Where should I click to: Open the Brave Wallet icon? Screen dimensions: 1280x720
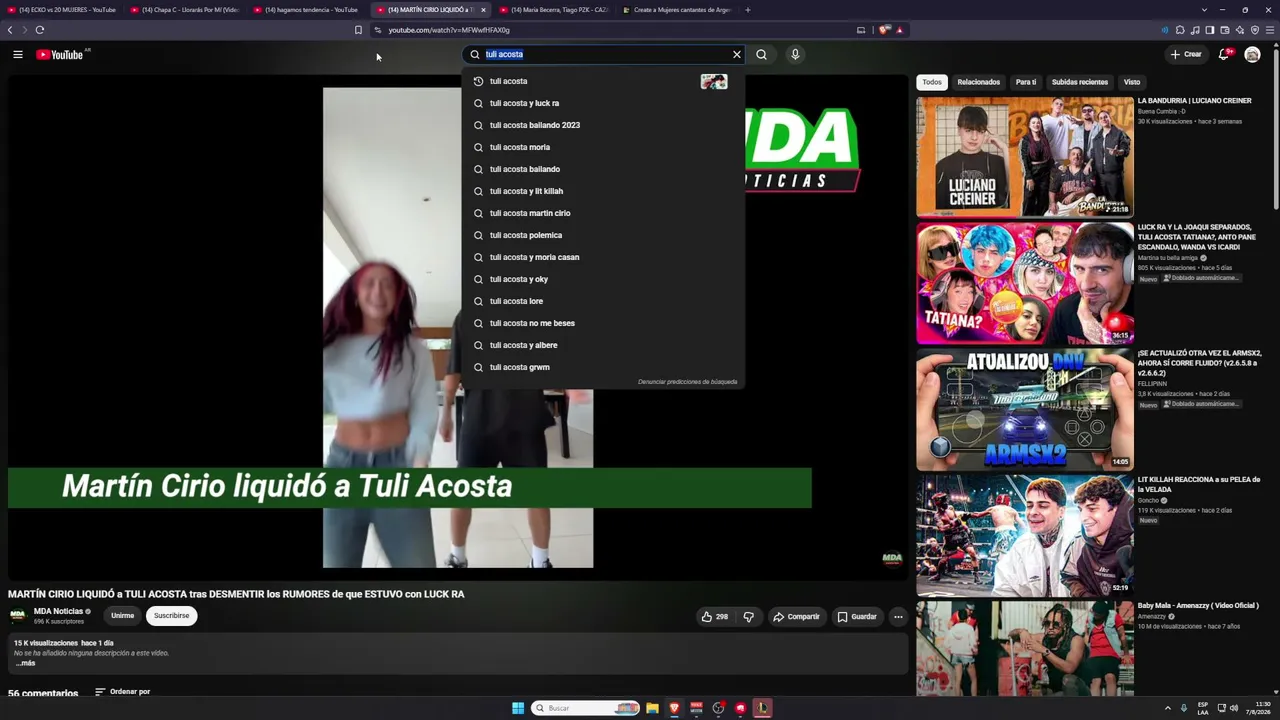(x=1225, y=30)
